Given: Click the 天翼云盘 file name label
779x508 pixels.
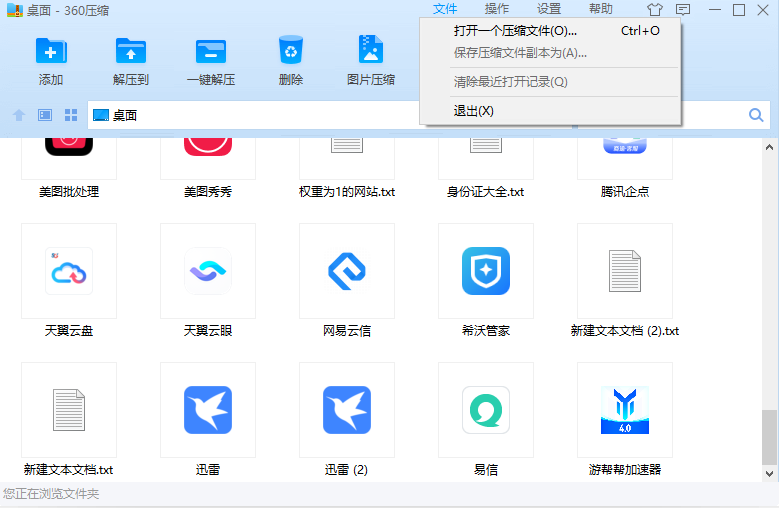Looking at the screenshot, I should coord(69,331).
